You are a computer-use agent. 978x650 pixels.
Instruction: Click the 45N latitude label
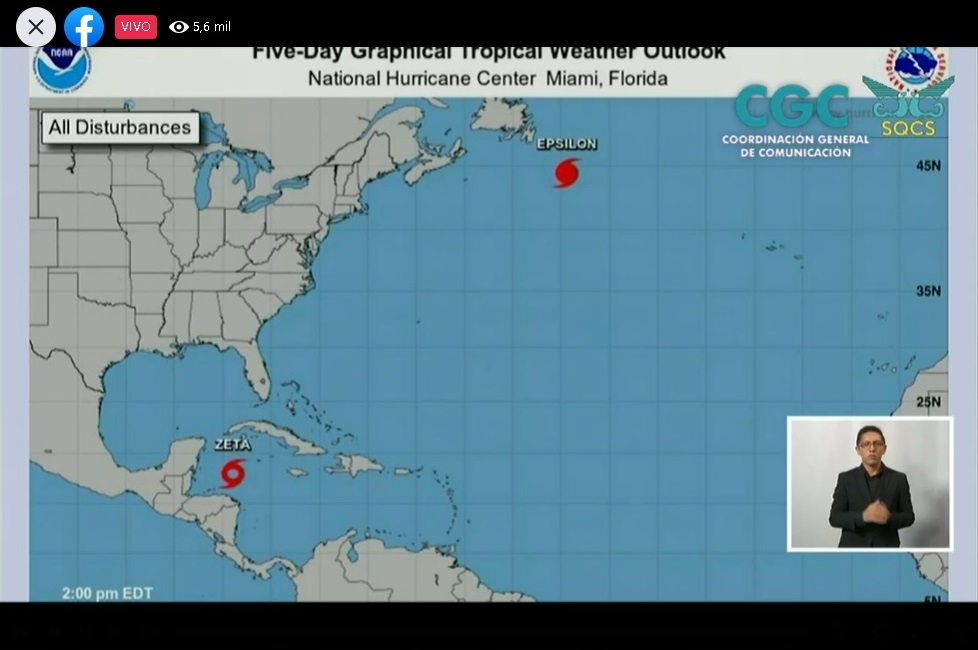click(x=928, y=165)
